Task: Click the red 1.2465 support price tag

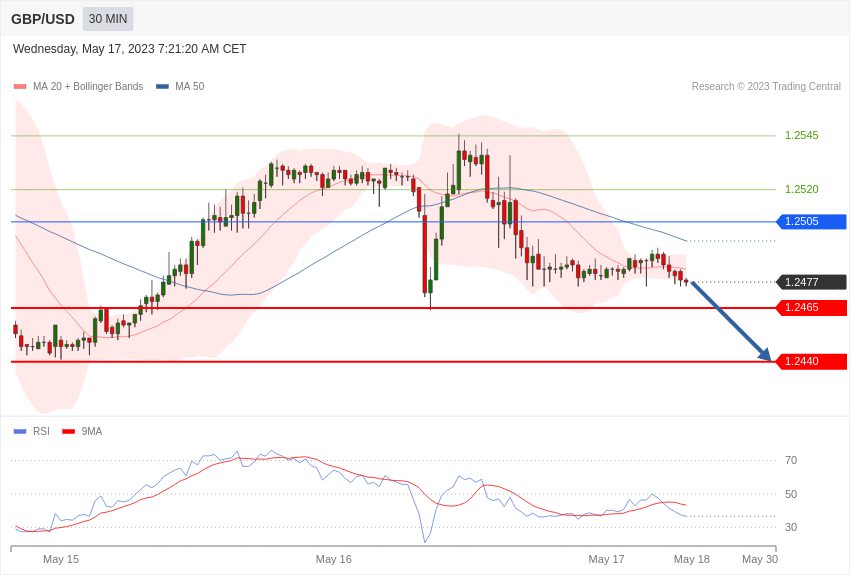Action: (811, 307)
